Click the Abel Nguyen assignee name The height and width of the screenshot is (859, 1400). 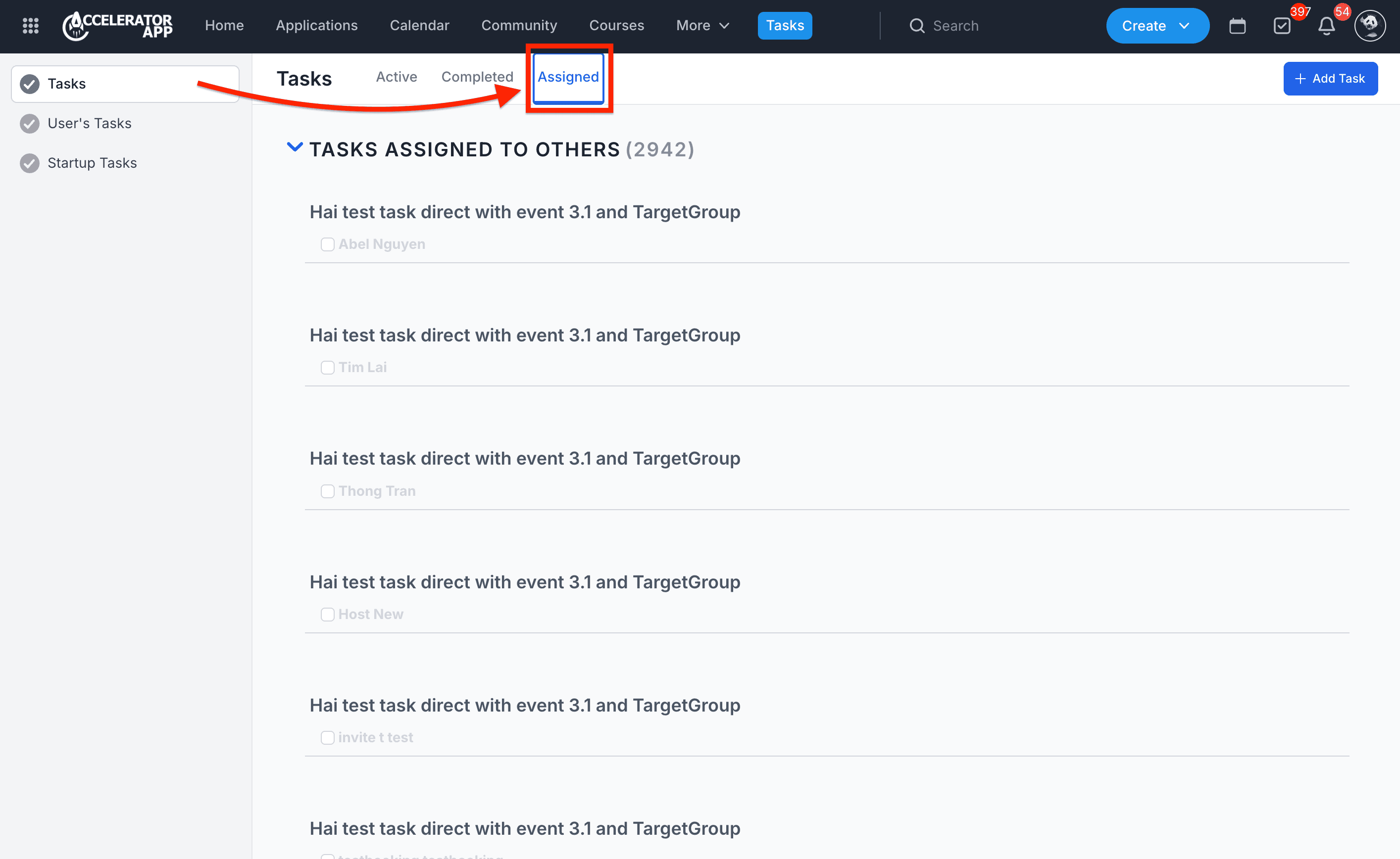pos(382,244)
